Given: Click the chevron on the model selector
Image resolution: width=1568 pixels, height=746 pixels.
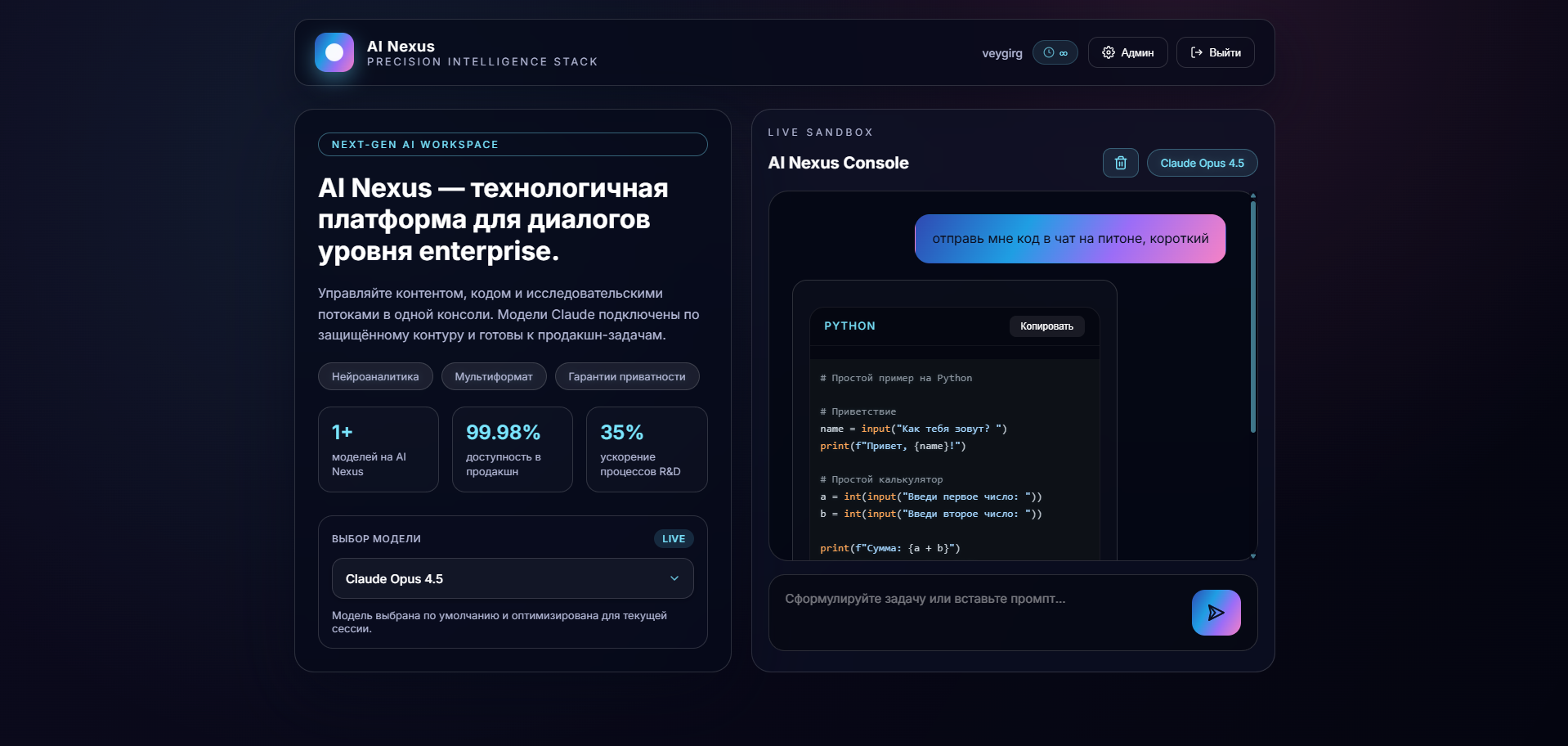Looking at the screenshot, I should pyautogui.click(x=674, y=578).
